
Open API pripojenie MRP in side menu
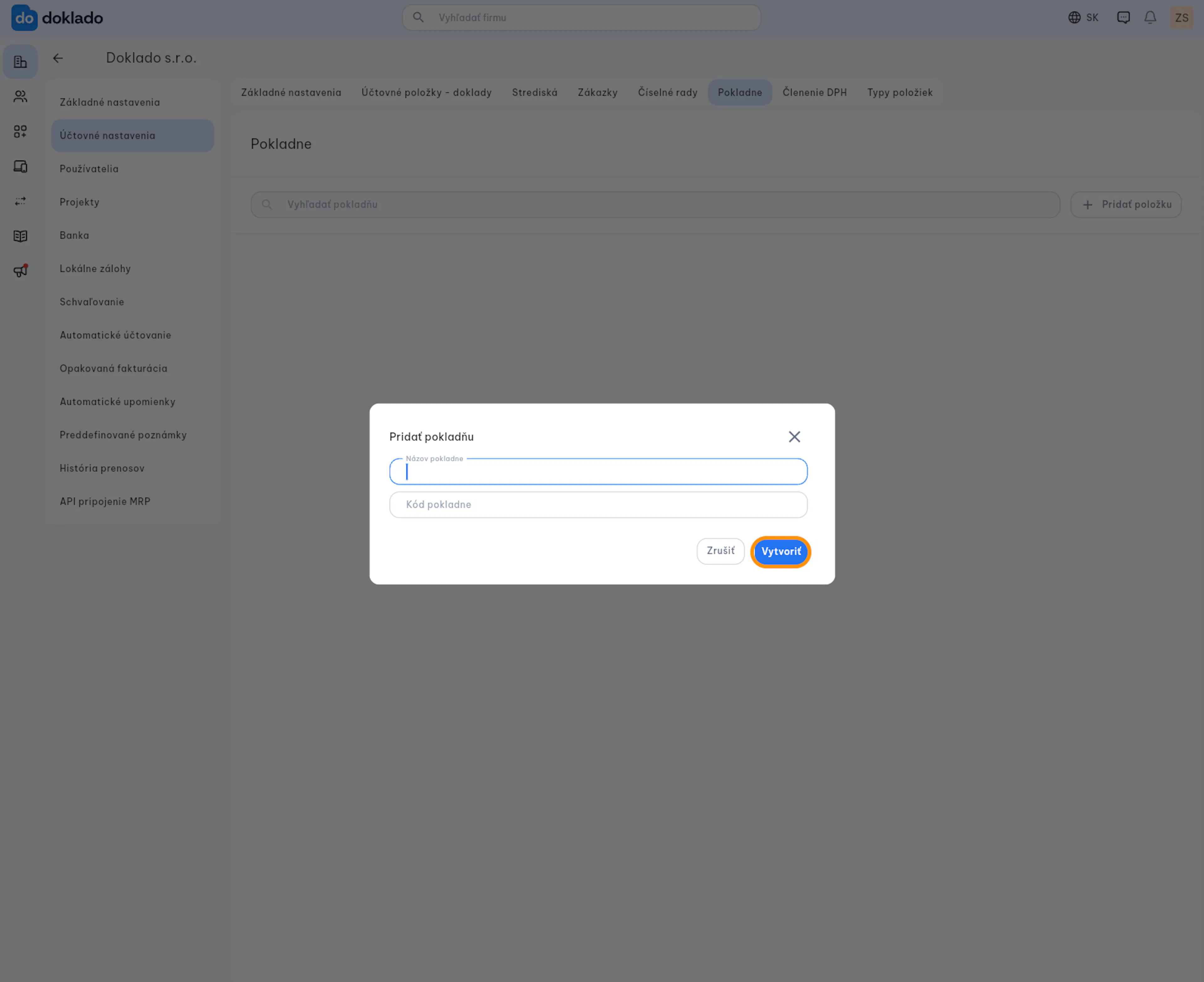tap(132, 502)
